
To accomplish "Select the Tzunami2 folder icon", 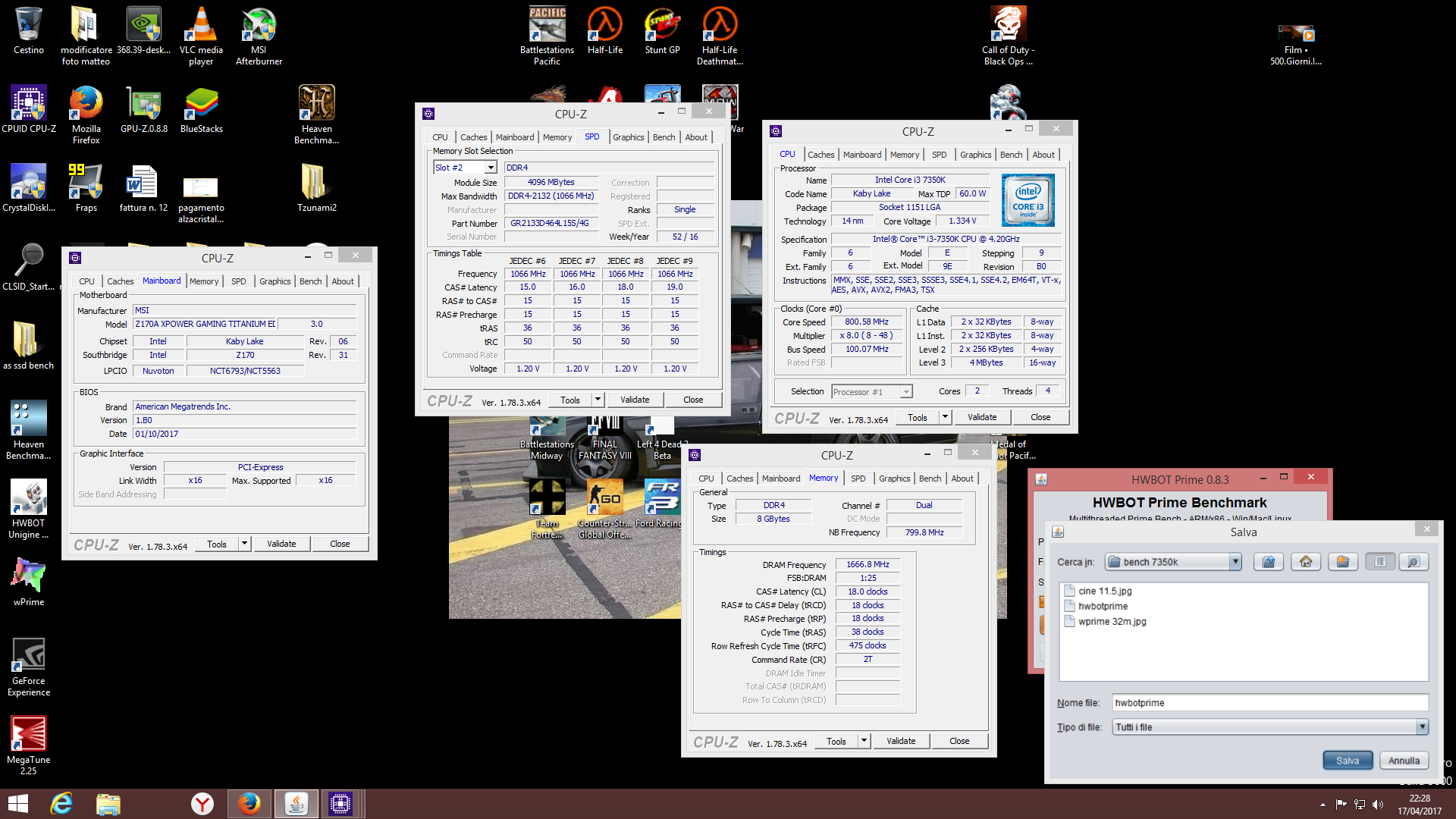I will point(317,189).
